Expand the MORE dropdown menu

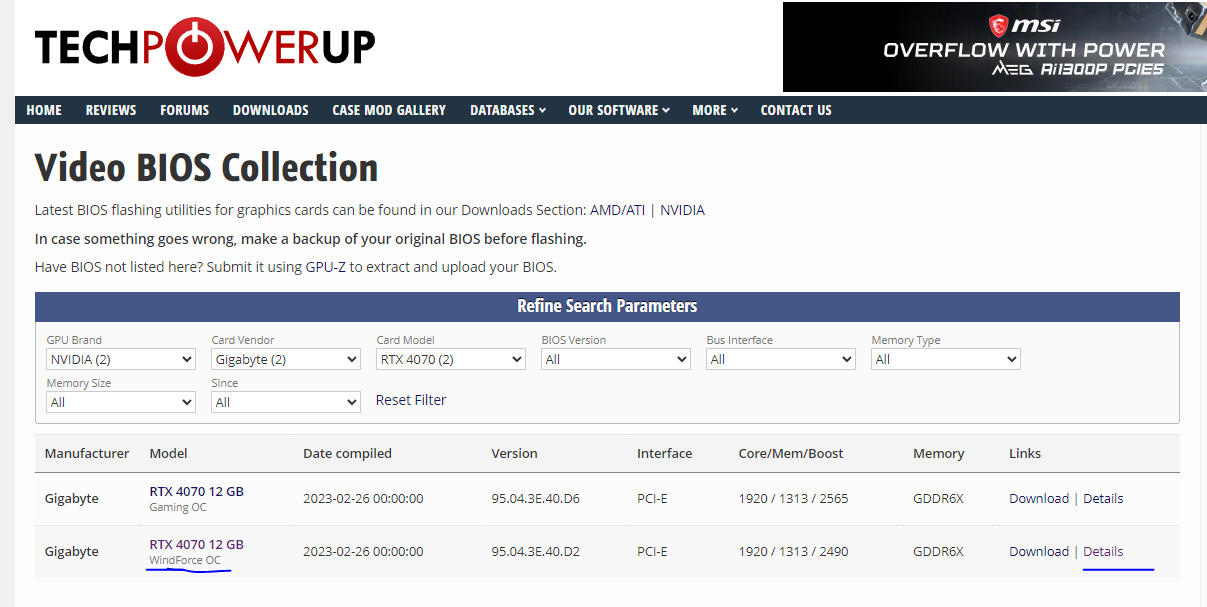(x=715, y=110)
